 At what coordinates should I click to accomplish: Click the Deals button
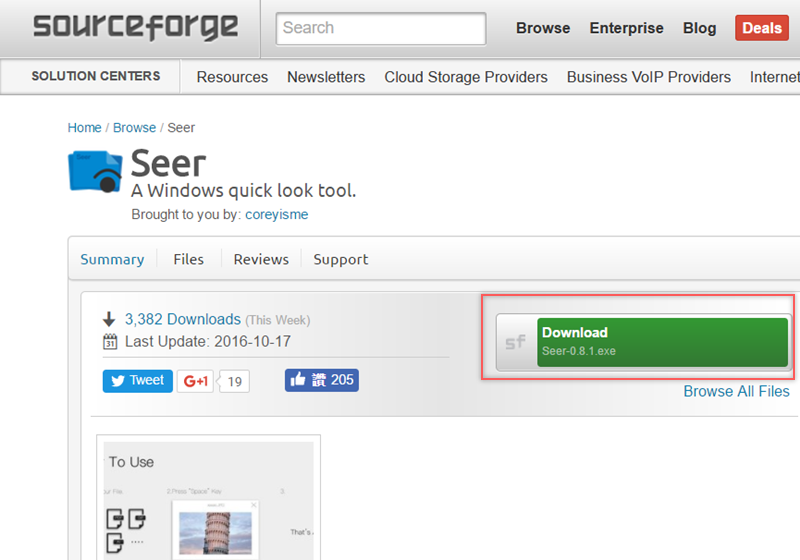coord(761,28)
